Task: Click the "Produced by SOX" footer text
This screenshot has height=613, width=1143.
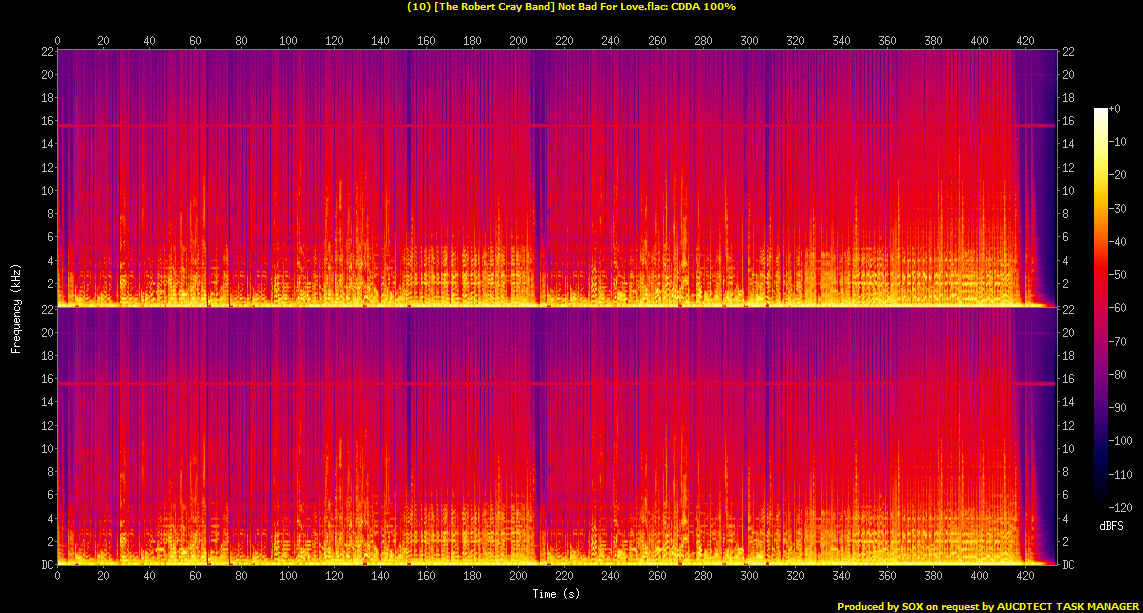Action: coord(987,606)
